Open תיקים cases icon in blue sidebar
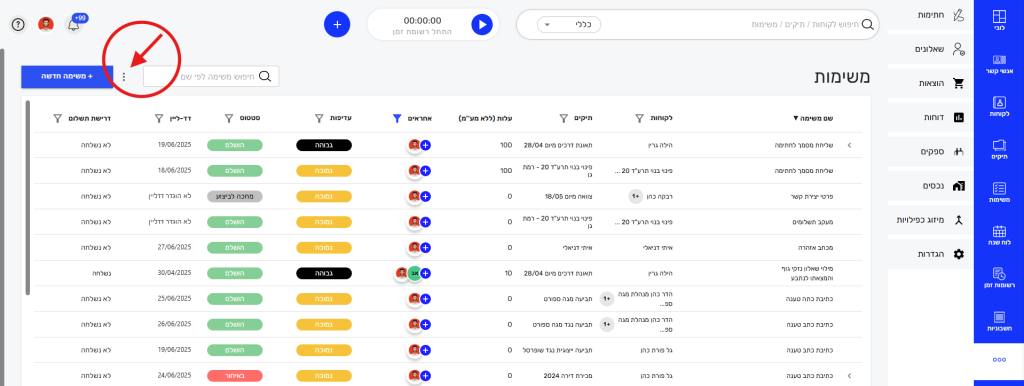The height and width of the screenshot is (386, 1024). point(999,150)
